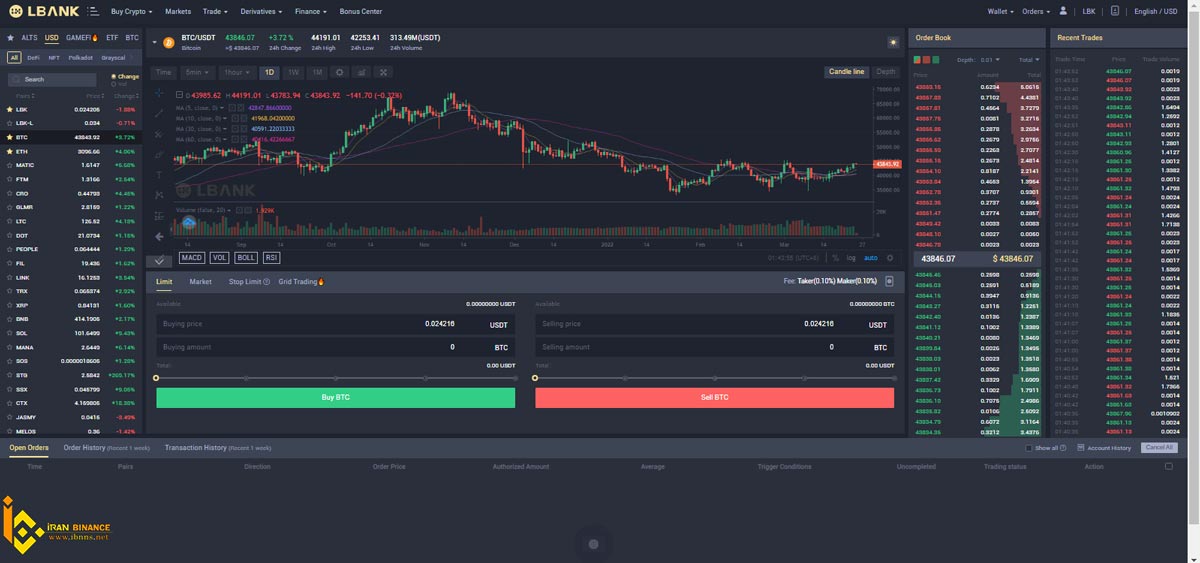Image resolution: width=1200 pixels, height=563 pixels.
Task: Toggle the favorite star for ETH pair
Action: (x=10, y=151)
